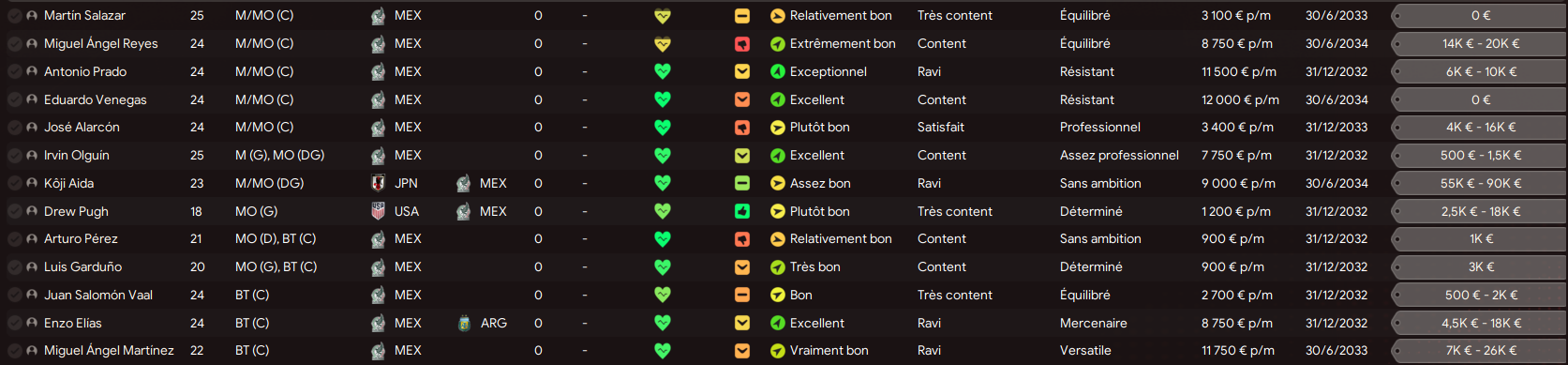Tick the selection circle beside Martin Salazar
The width and height of the screenshot is (1568, 365).
pyautogui.click(x=15, y=16)
